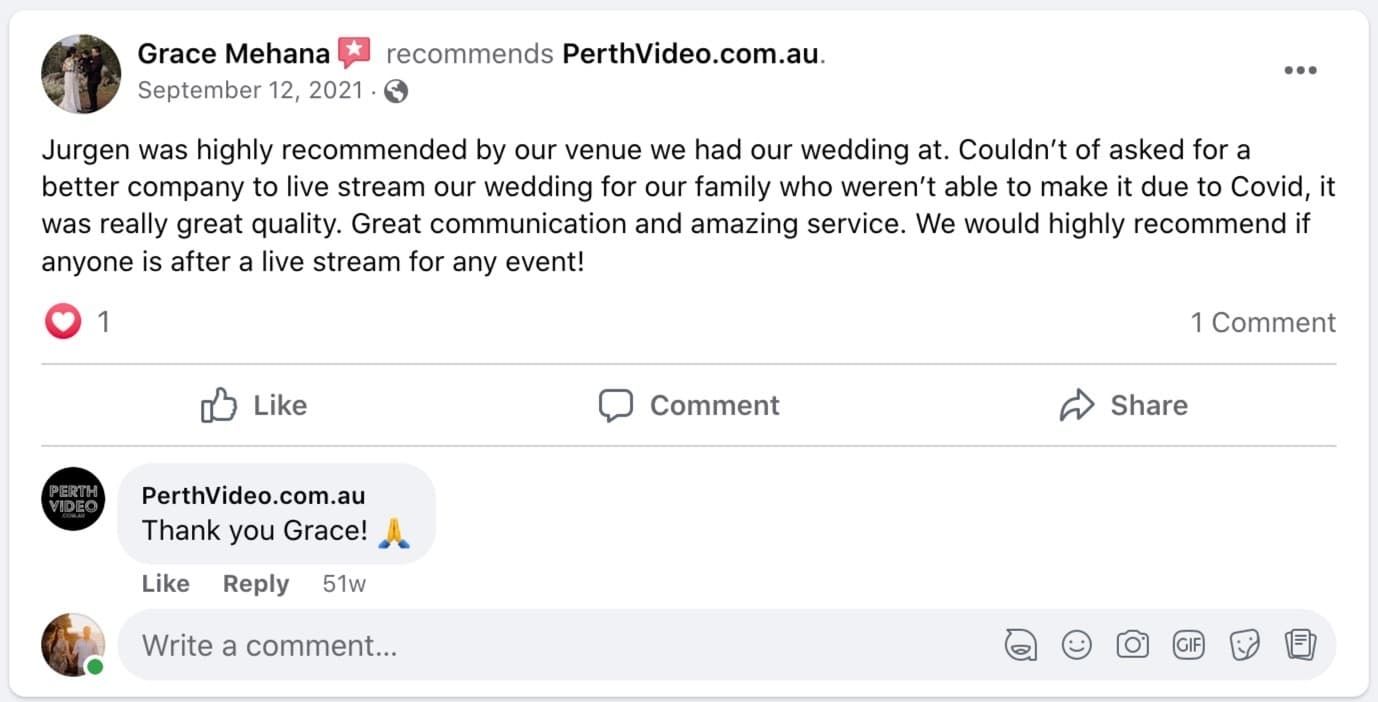Click the camera icon to attach photo

coord(1132,646)
